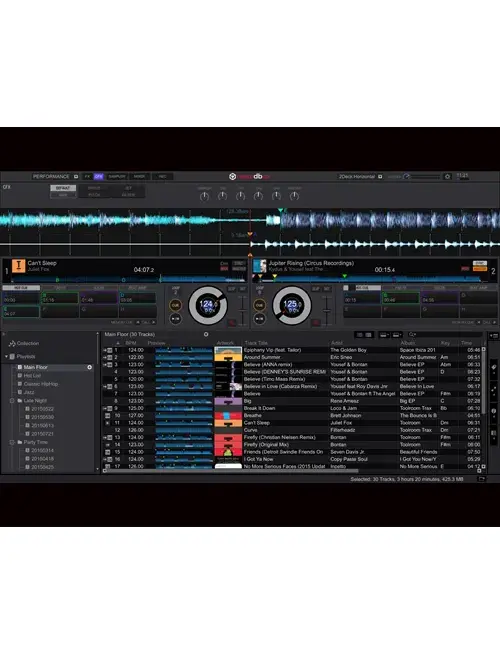The image size is (500, 655).
Task: Open the settings gear icon in top bar
Action: [447, 177]
